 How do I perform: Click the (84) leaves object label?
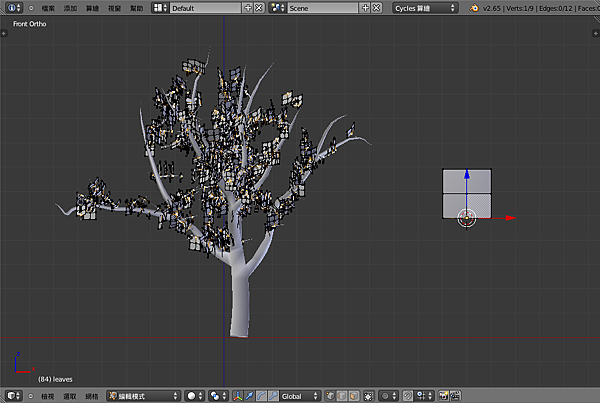(55, 379)
